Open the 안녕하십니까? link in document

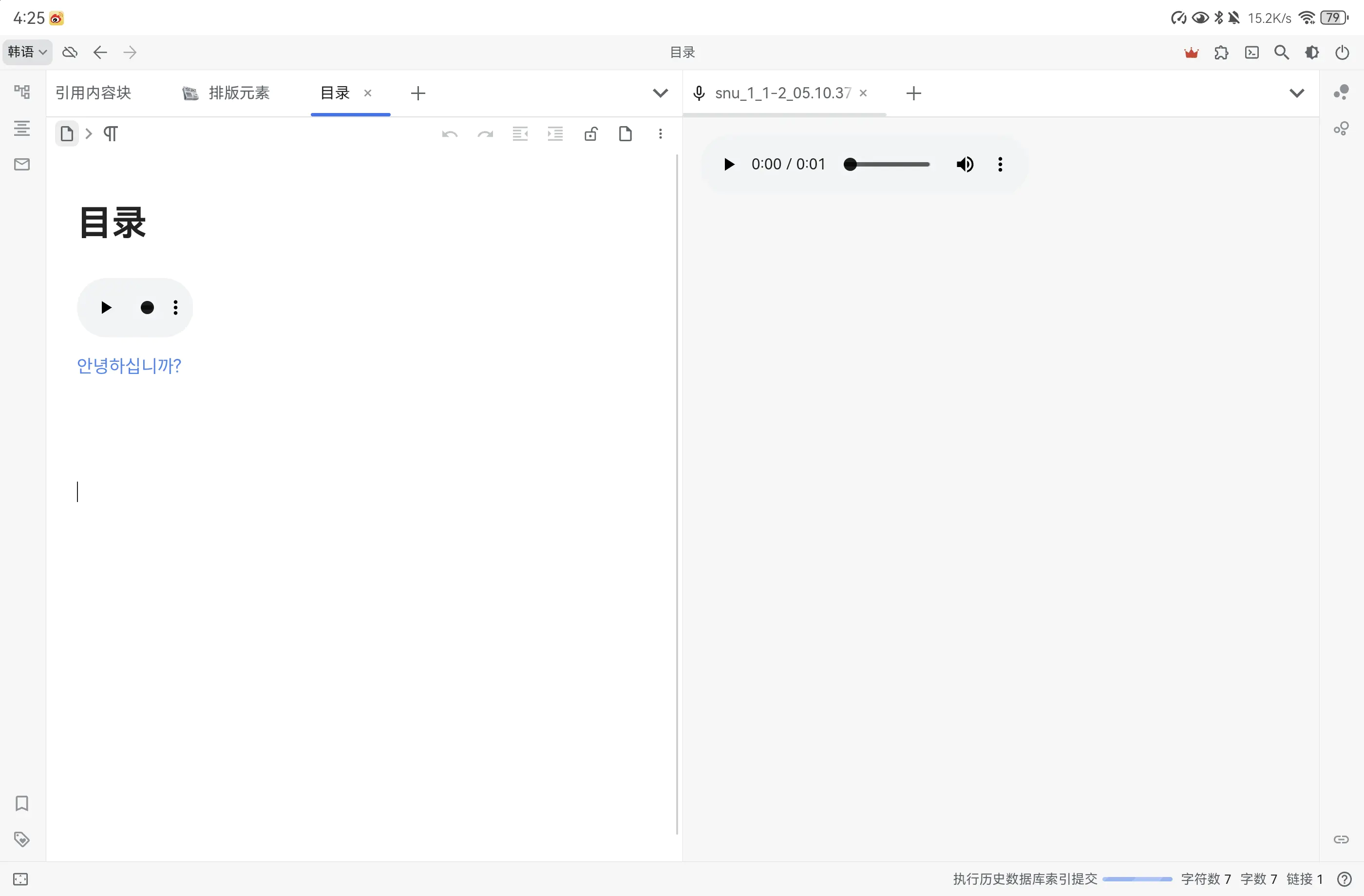pyautogui.click(x=129, y=366)
